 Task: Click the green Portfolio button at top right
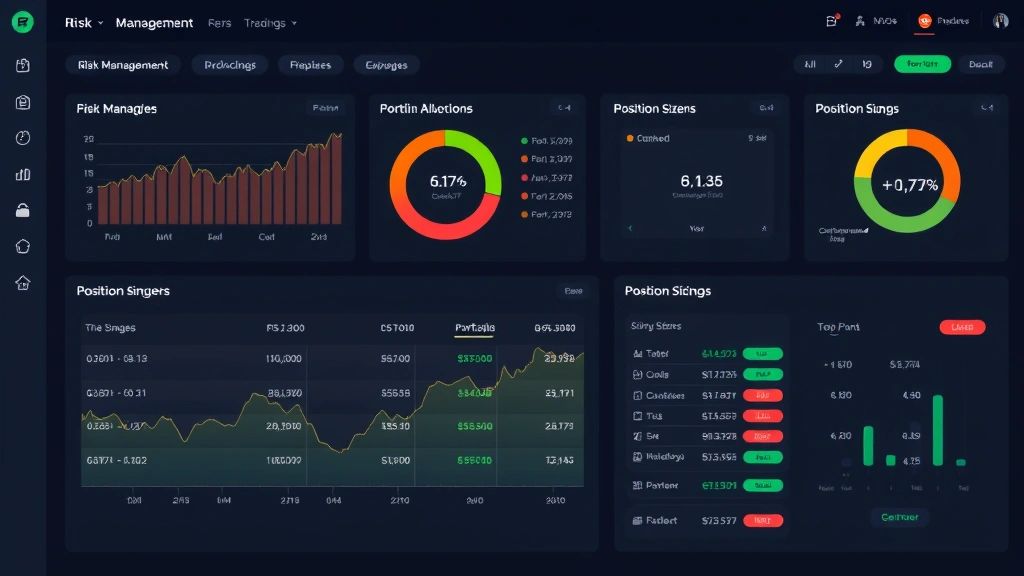pos(921,63)
